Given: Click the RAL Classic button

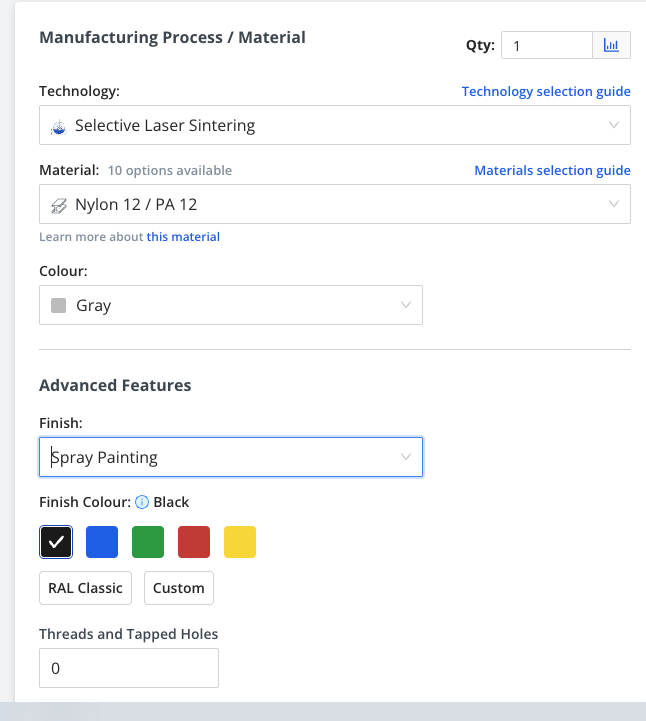Looking at the screenshot, I should (x=86, y=588).
